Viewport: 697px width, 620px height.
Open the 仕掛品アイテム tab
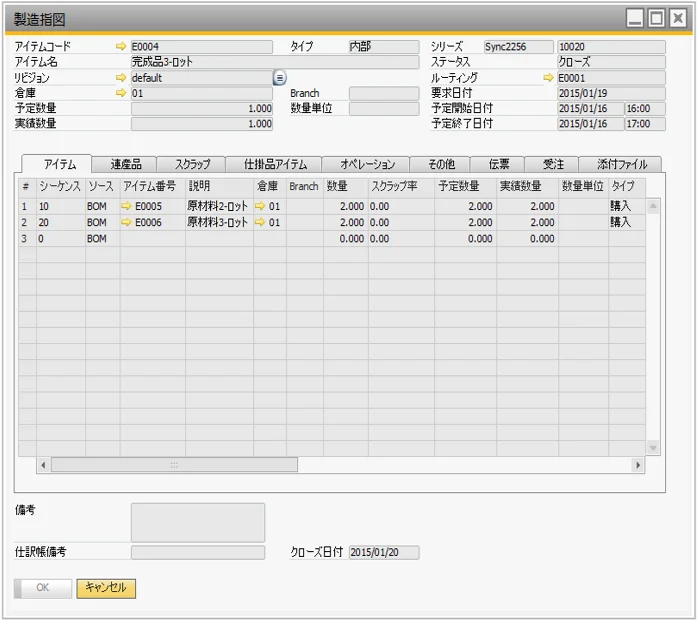pos(274,164)
